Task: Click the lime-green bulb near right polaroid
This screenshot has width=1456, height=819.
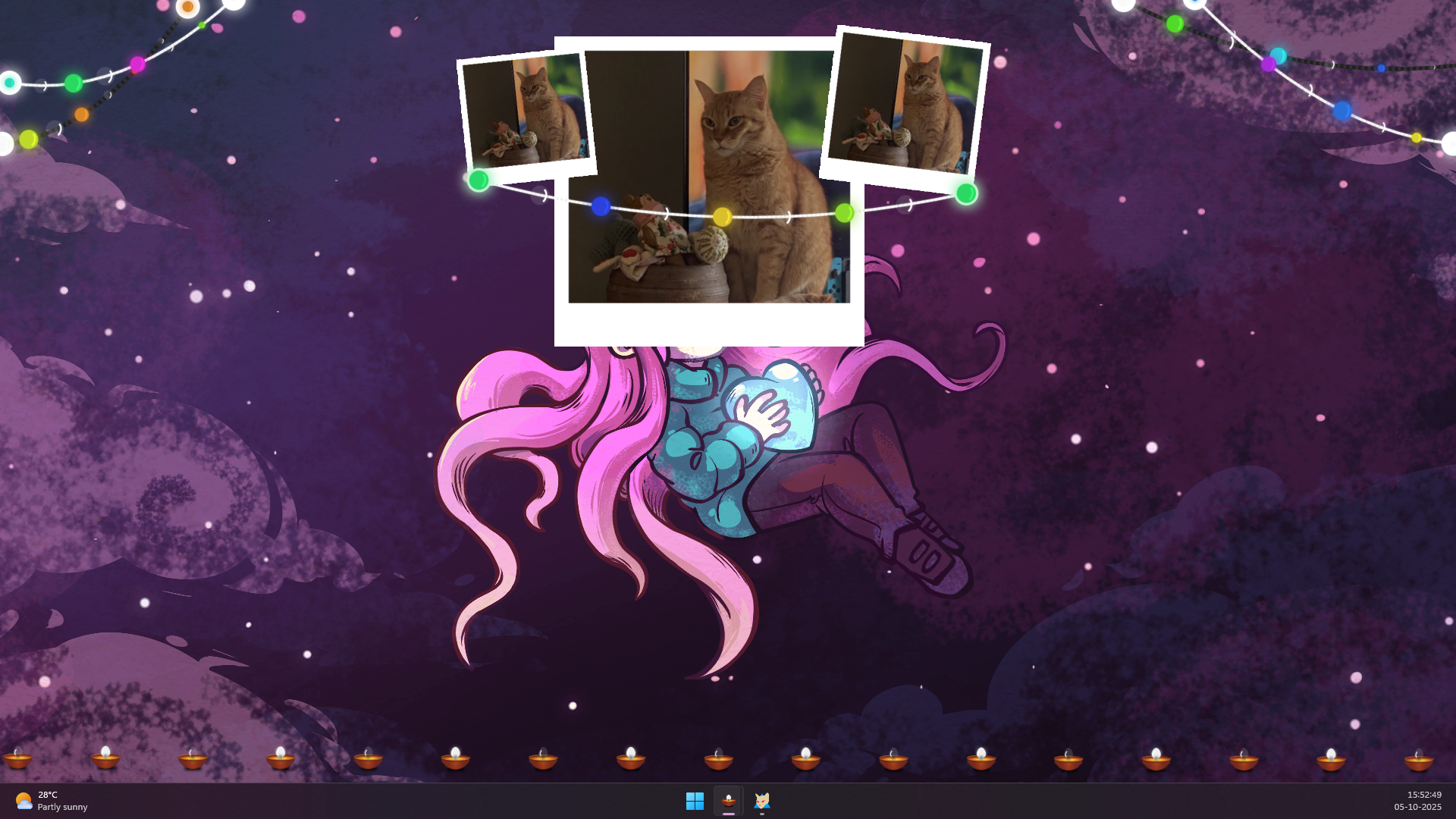Action: point(844,213)
